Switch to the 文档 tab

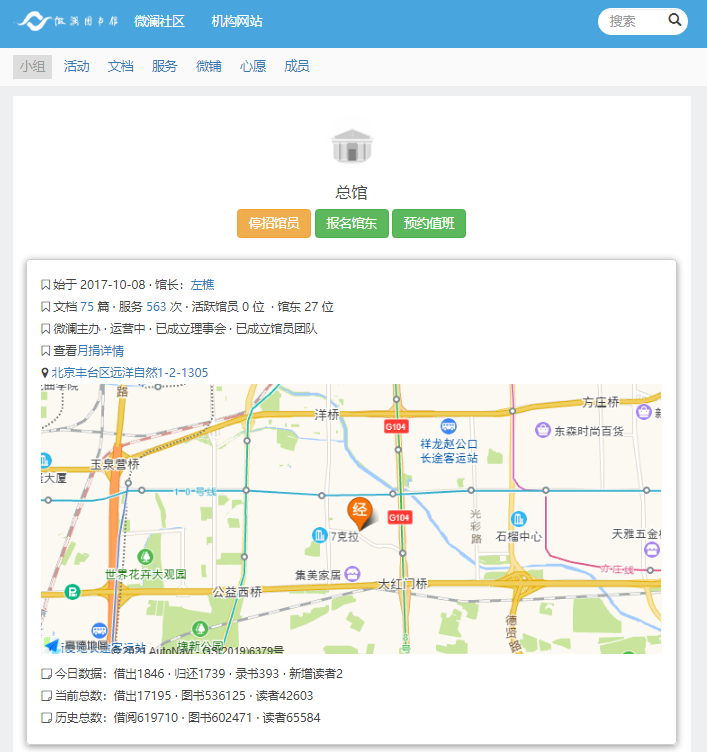click(121, 66)
